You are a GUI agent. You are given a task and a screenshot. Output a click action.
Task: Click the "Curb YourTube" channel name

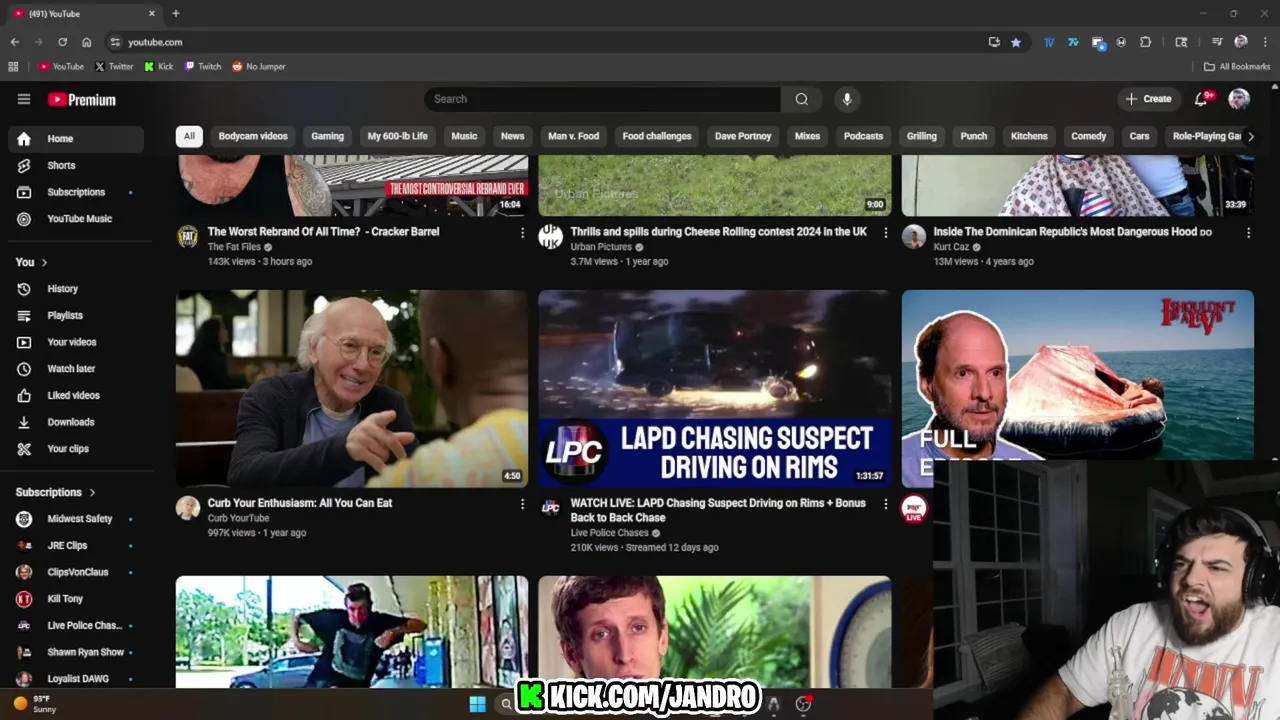click(238, 518)
